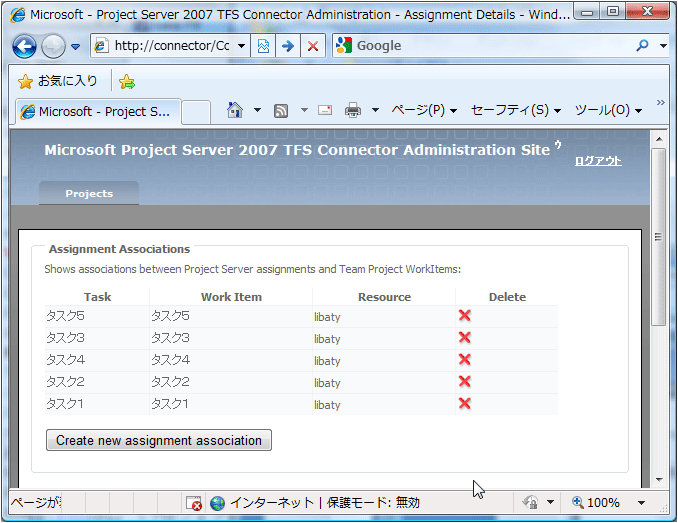Open the ツール(O) menu
Image resolution: width=678 pixels, height=523 pixels.
[608, 110]
